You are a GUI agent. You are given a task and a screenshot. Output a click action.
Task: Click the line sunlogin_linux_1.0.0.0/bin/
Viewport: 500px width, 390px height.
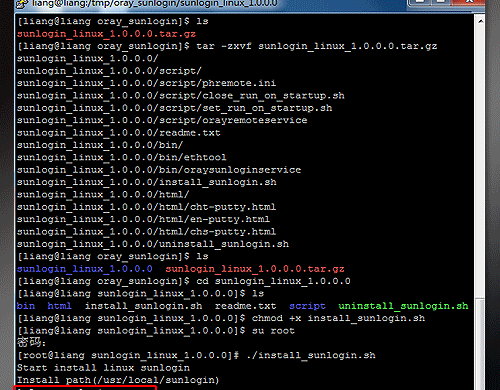click(100, 145)
